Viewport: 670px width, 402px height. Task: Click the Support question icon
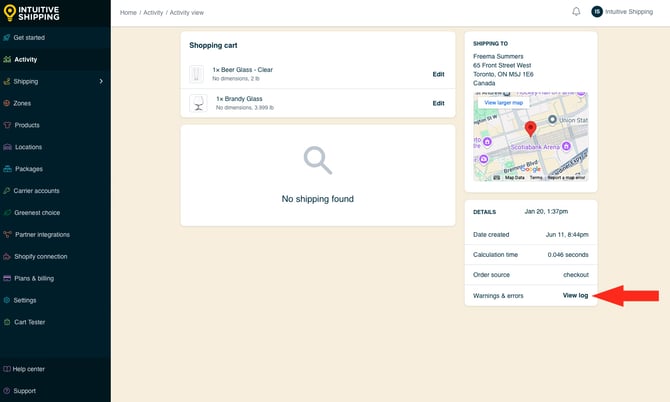coord(6,390)
